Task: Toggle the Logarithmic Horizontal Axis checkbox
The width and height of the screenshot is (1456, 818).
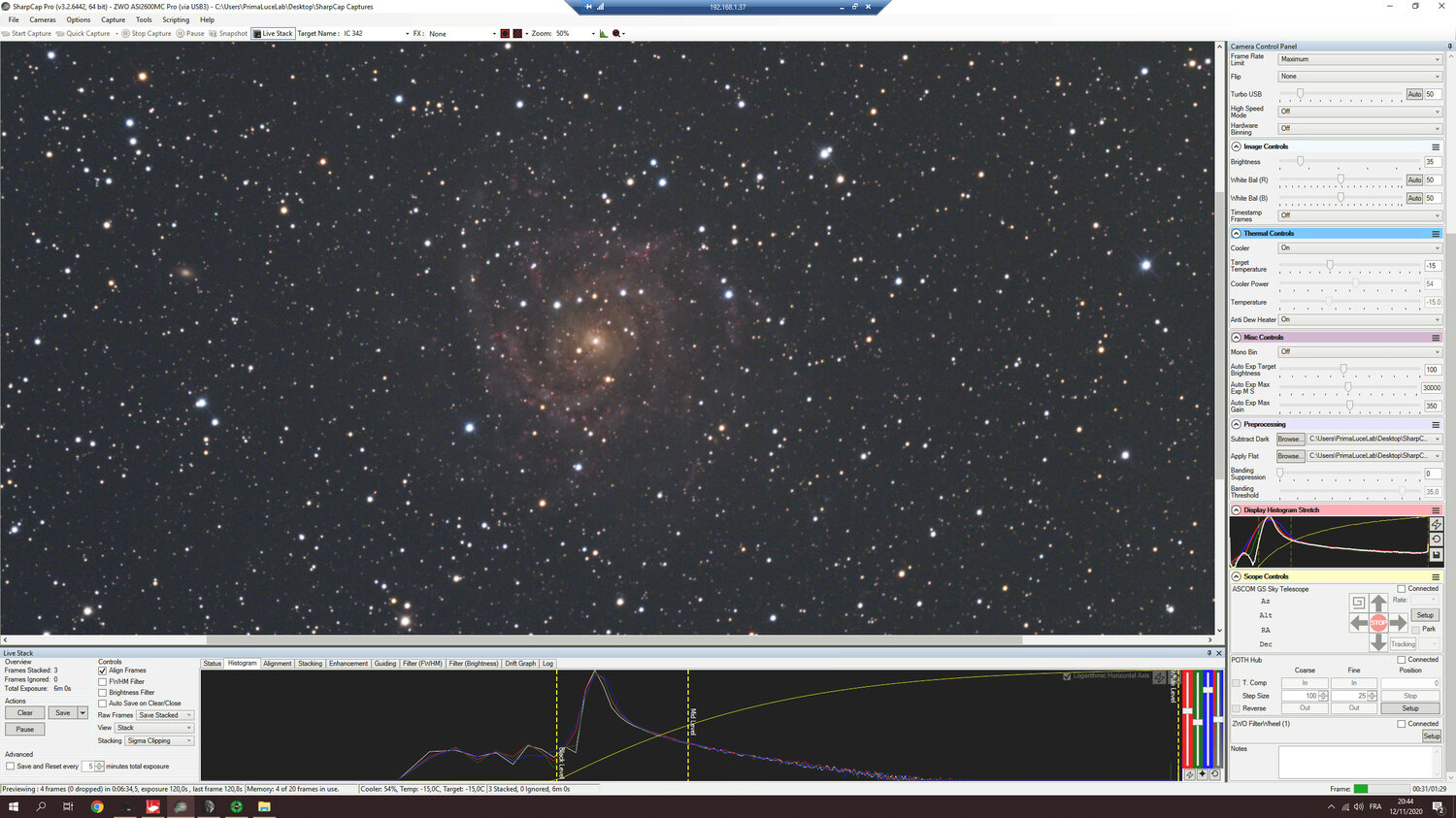Action: pos(1067,676)
